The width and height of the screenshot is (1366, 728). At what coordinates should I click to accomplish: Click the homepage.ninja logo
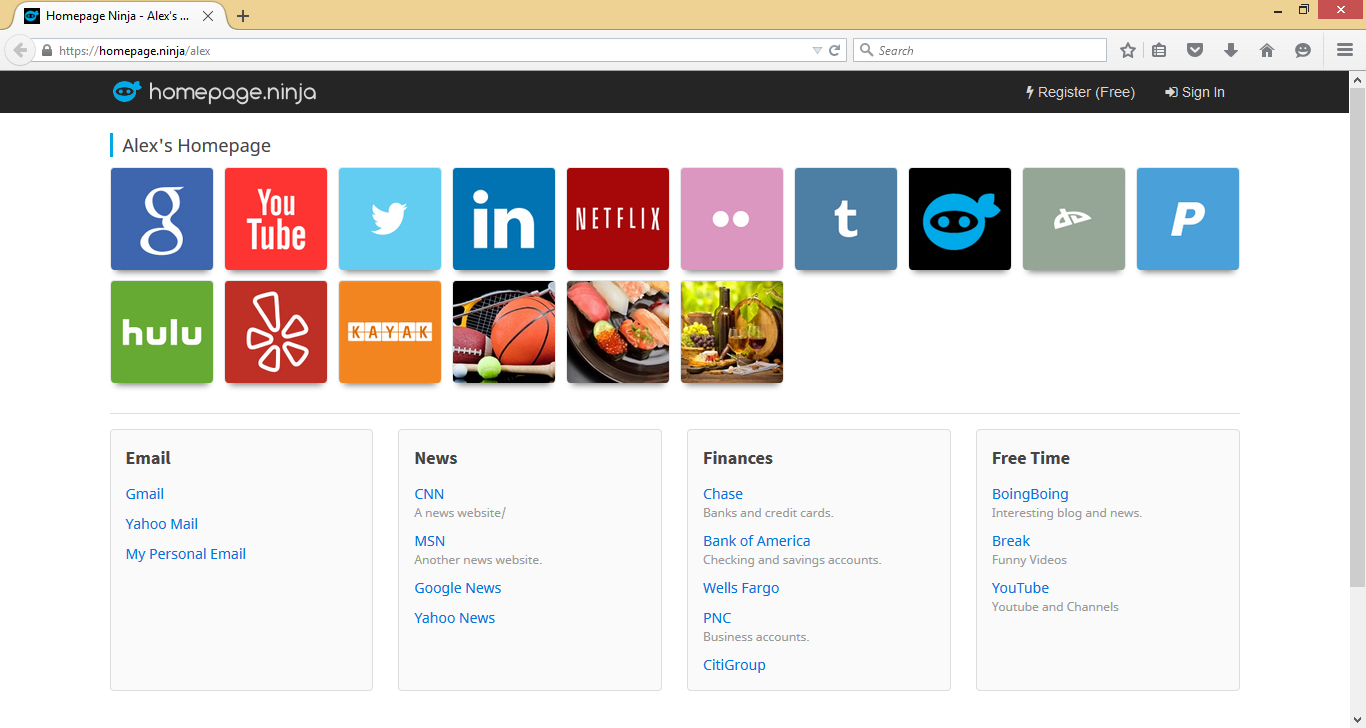pos(214,92)
